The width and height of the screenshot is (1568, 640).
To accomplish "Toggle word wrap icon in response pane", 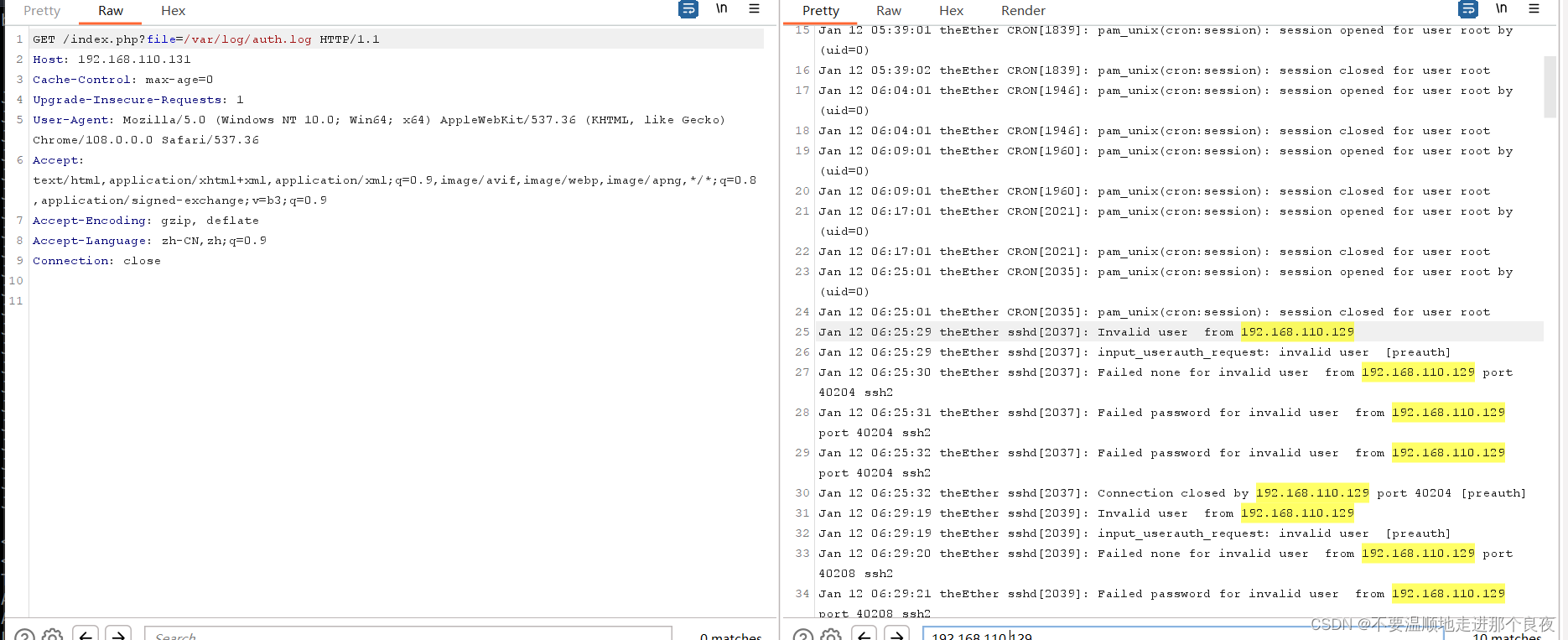I will click(x=1468, y=9).
